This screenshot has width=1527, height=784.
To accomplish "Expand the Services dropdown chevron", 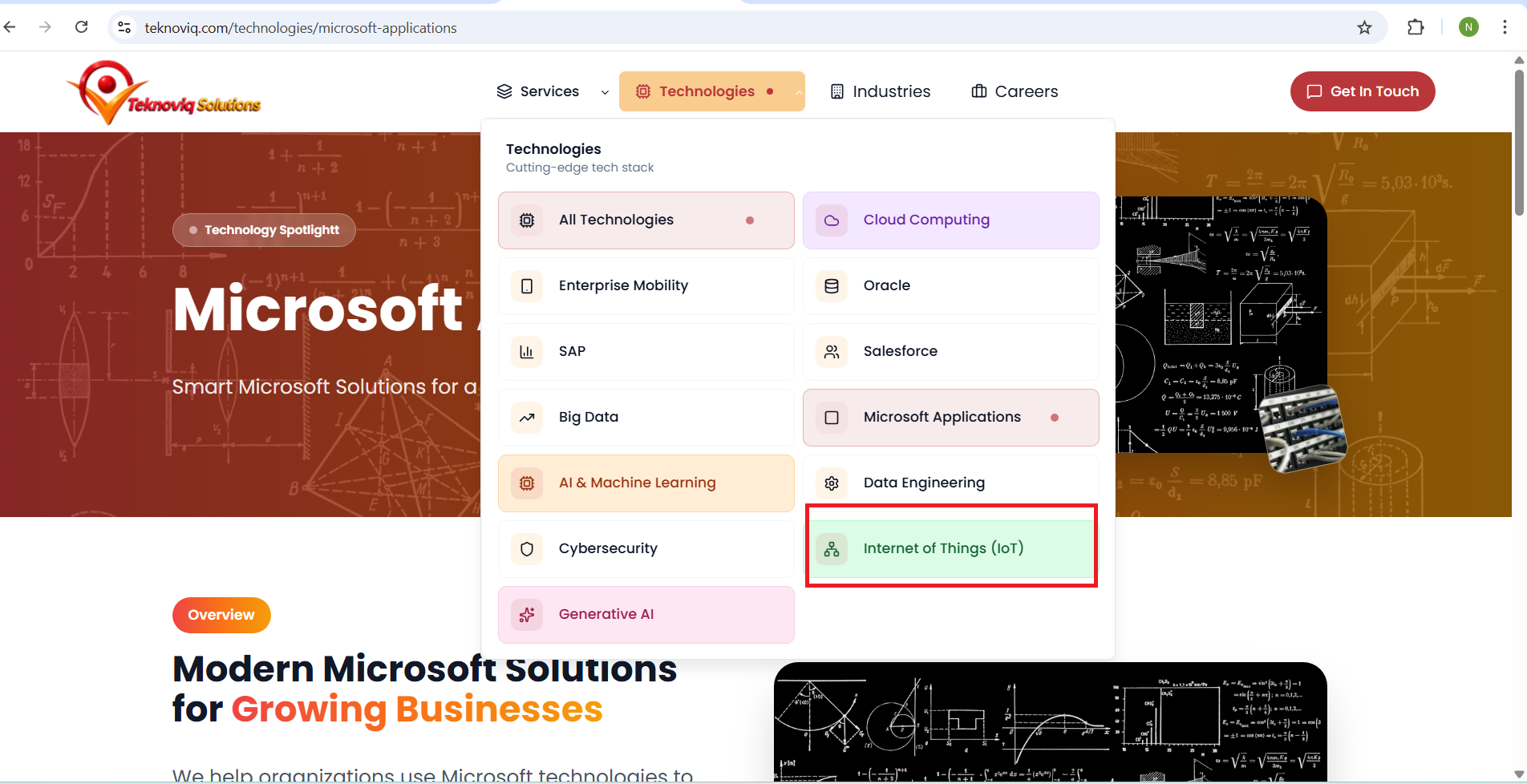I will point(605,92).
